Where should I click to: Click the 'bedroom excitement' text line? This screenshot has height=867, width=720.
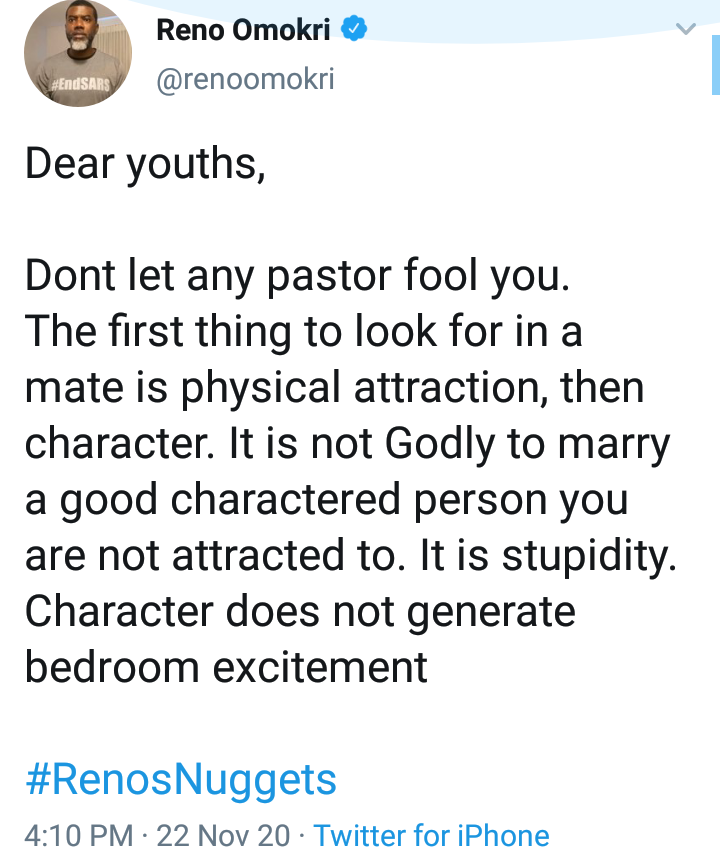[x=226, y=667]
